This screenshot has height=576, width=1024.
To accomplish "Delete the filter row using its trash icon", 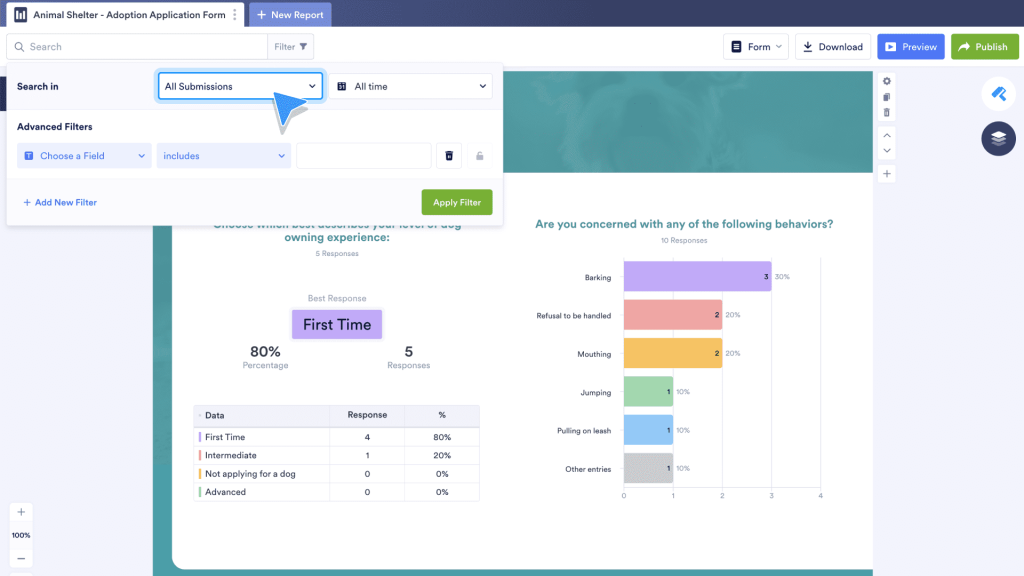I will (x=449, y=155).
